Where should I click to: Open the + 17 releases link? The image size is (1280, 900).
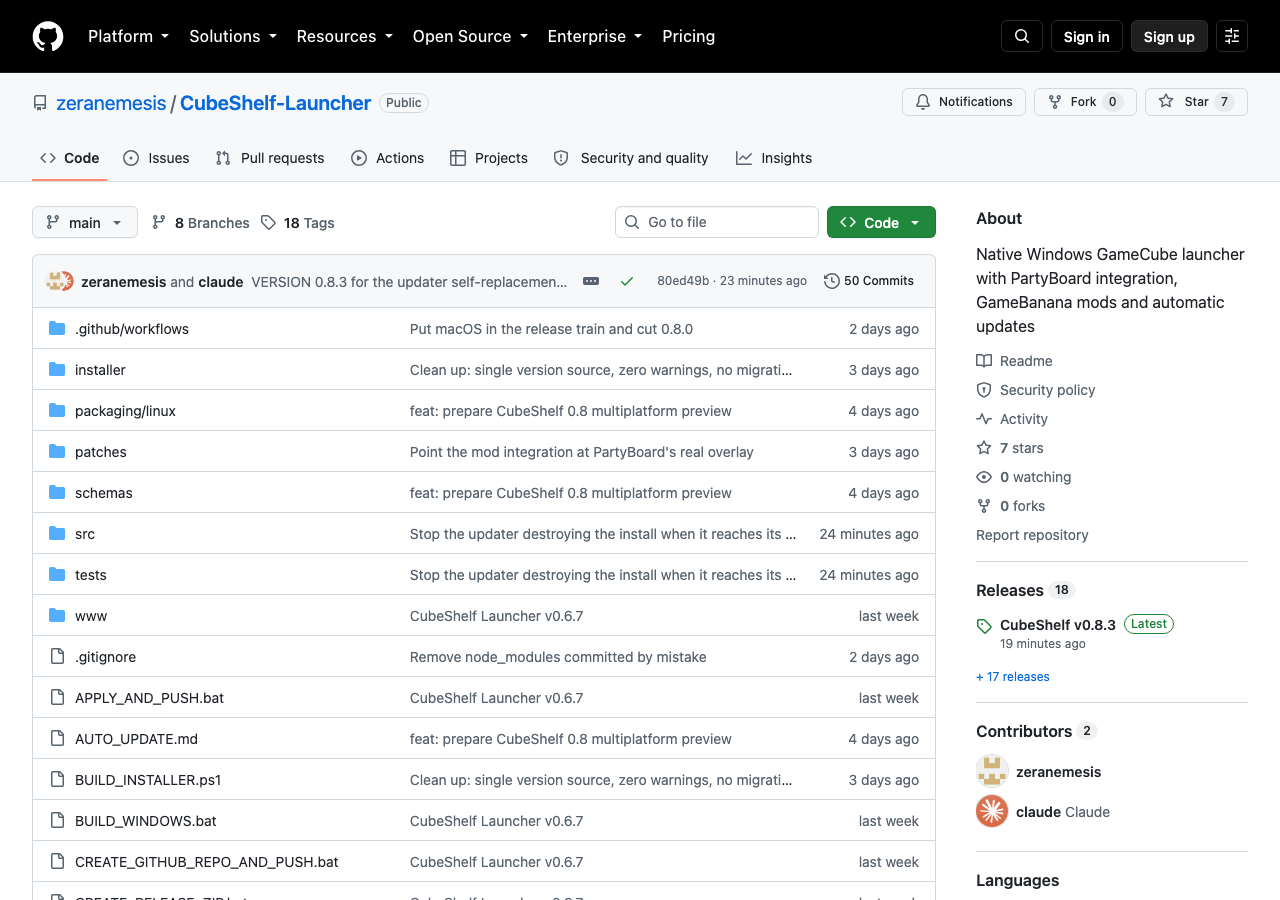(1013, 677)
